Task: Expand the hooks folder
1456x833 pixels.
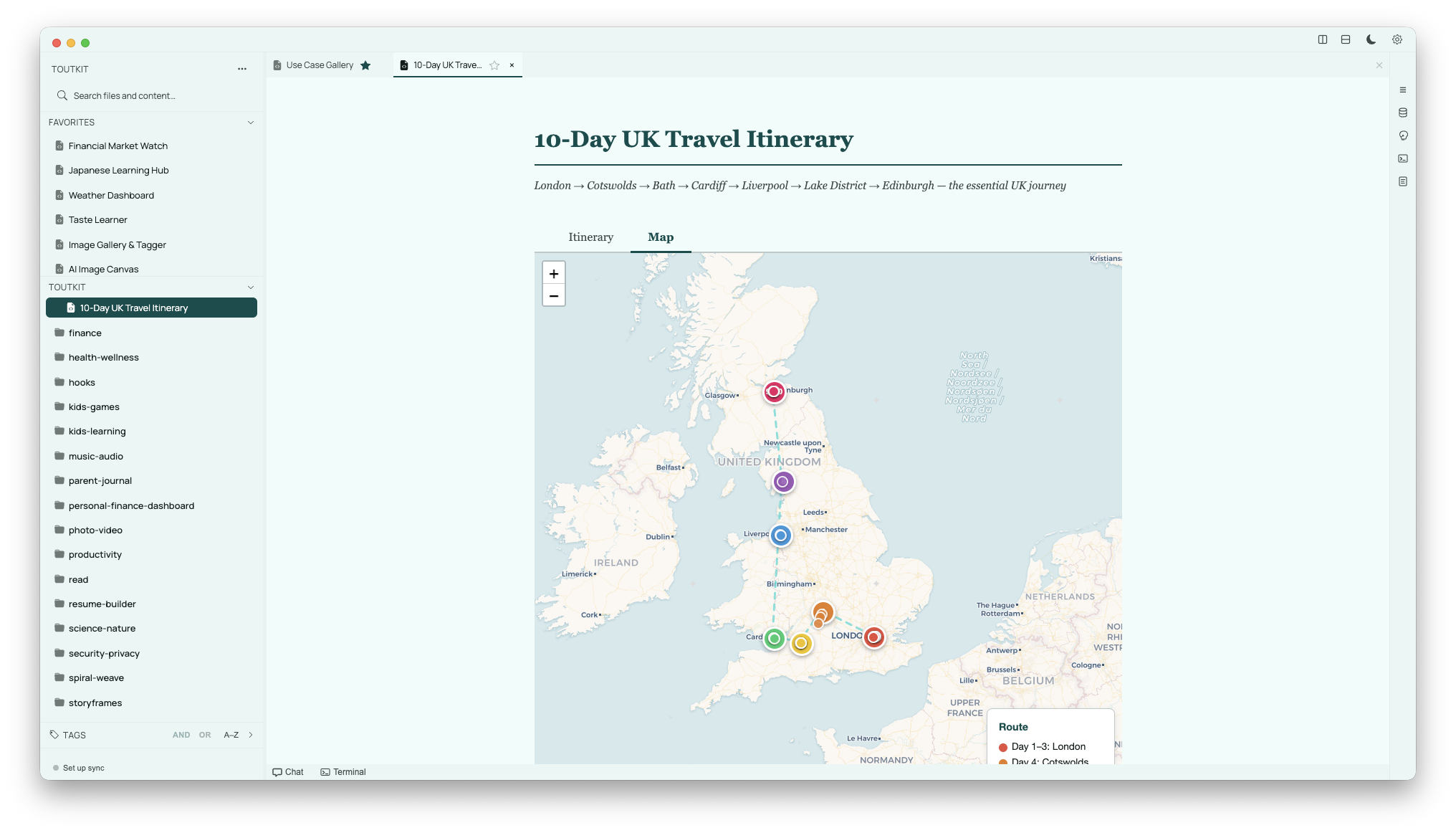Action: 152,382
